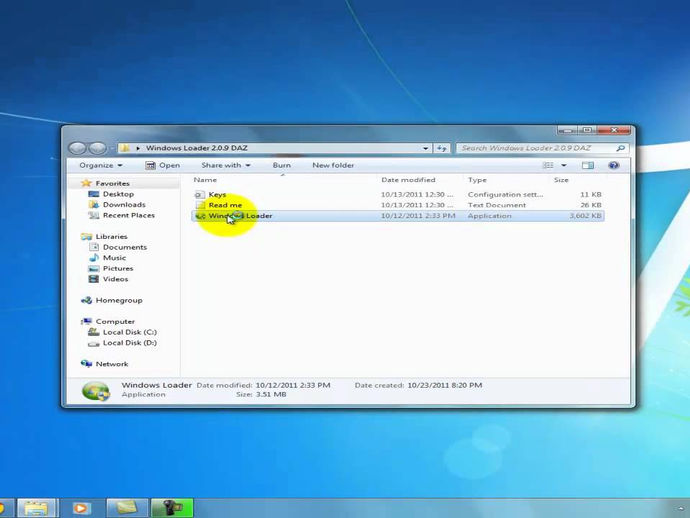Click the camcorder recorder taskbar icon
Viewport: 690px width, 518px height.
coord(172,508)
